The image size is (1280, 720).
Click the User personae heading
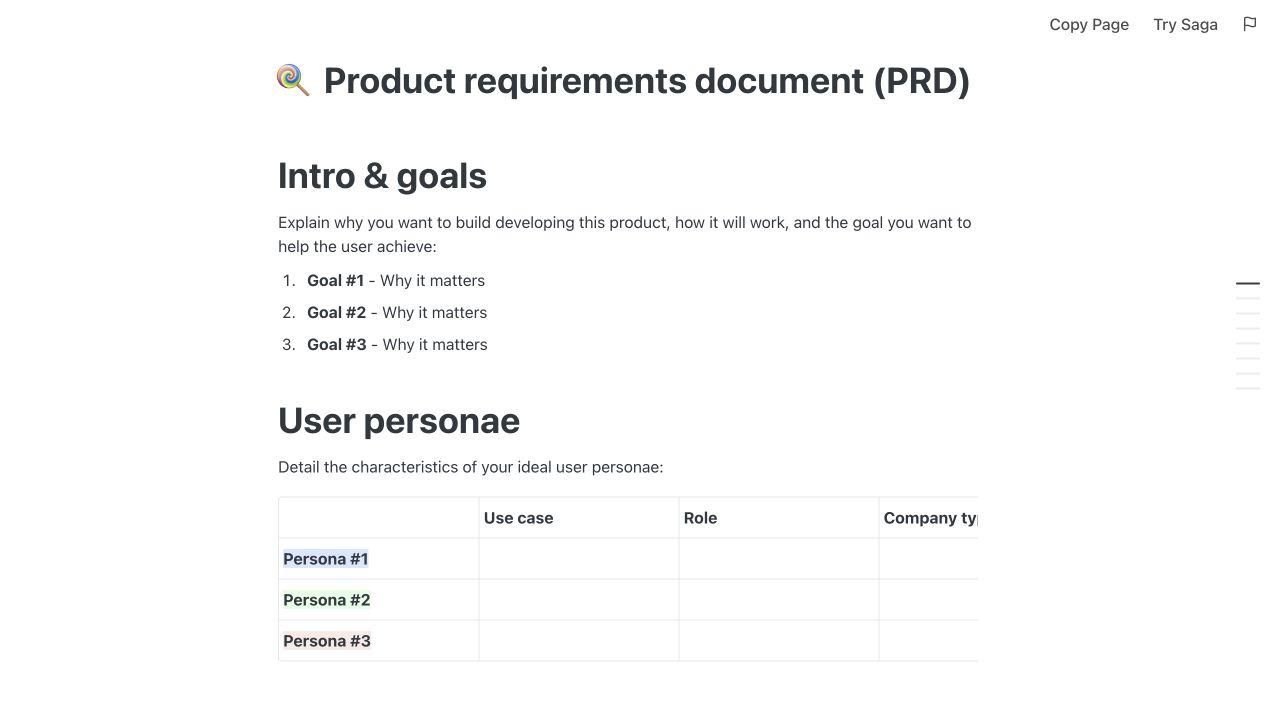399,421
